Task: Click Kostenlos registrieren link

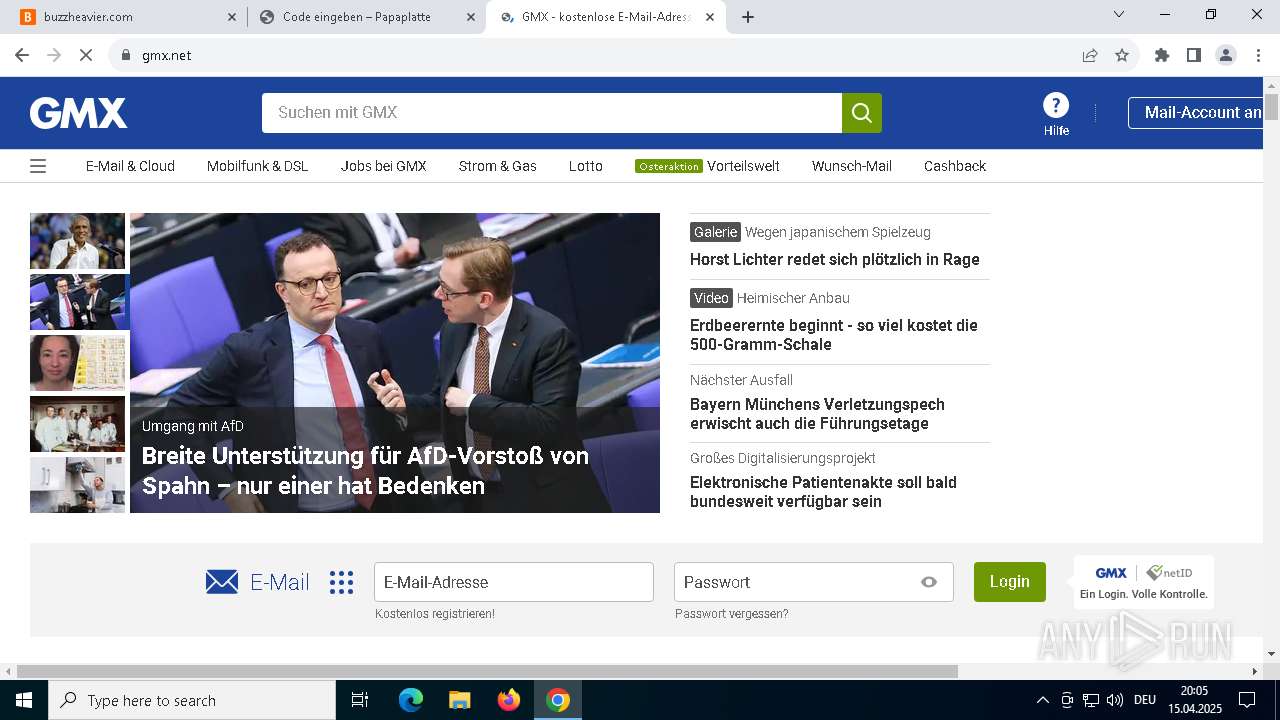Action: (435, 614)
